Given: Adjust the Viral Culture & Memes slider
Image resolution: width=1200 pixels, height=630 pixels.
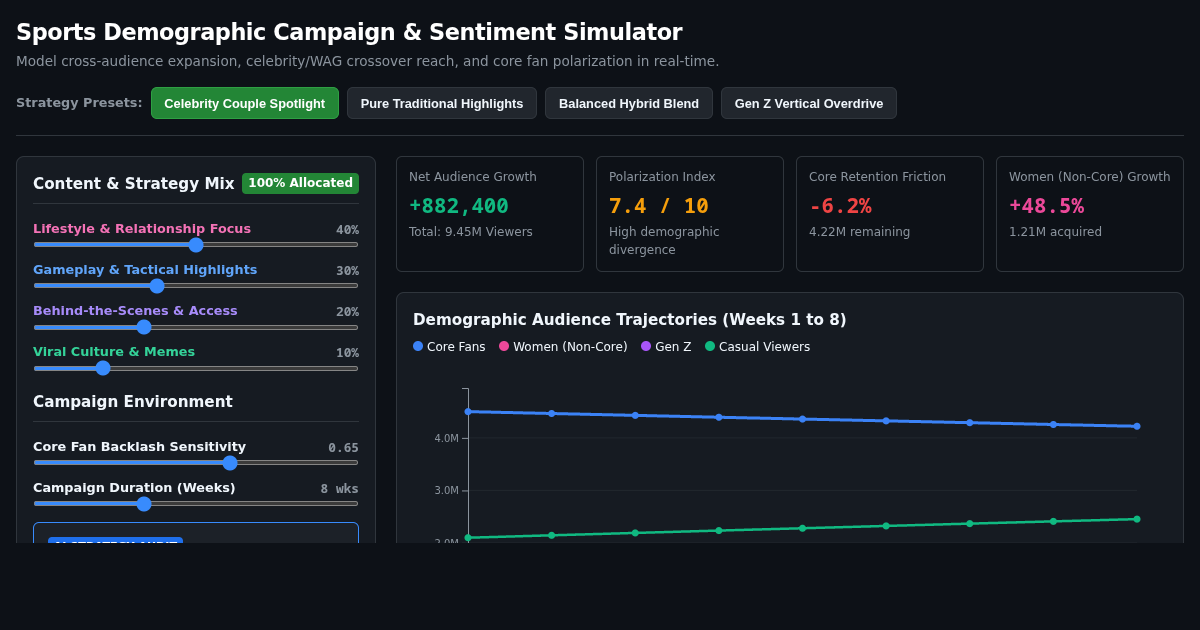Looking at the screenshot, I should [196, 367].
